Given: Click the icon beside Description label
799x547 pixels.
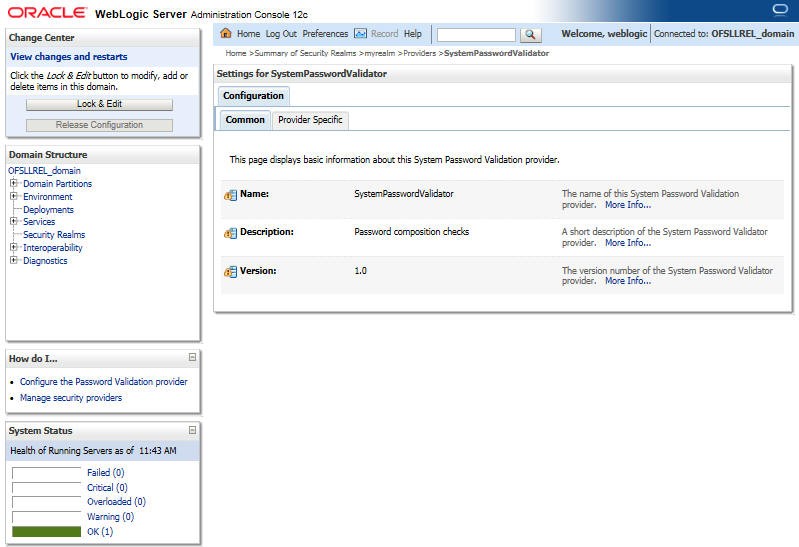Looking at the screenshot, I should (230, 233).
